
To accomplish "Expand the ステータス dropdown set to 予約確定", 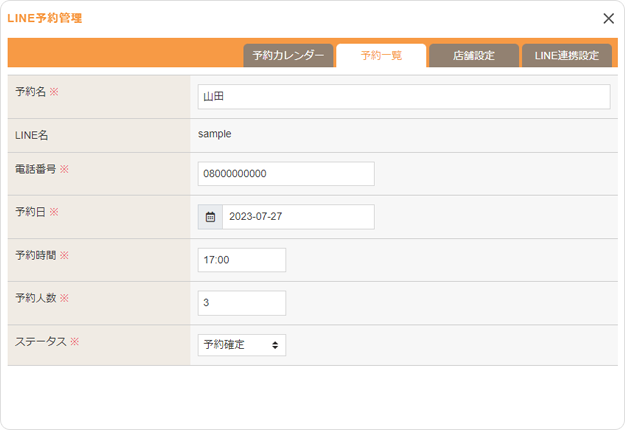I will point(242,345).
